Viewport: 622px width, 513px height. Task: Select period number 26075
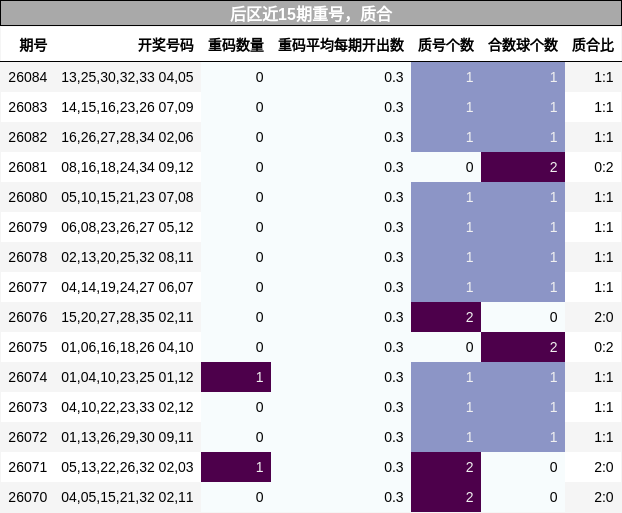pos(28,347)
